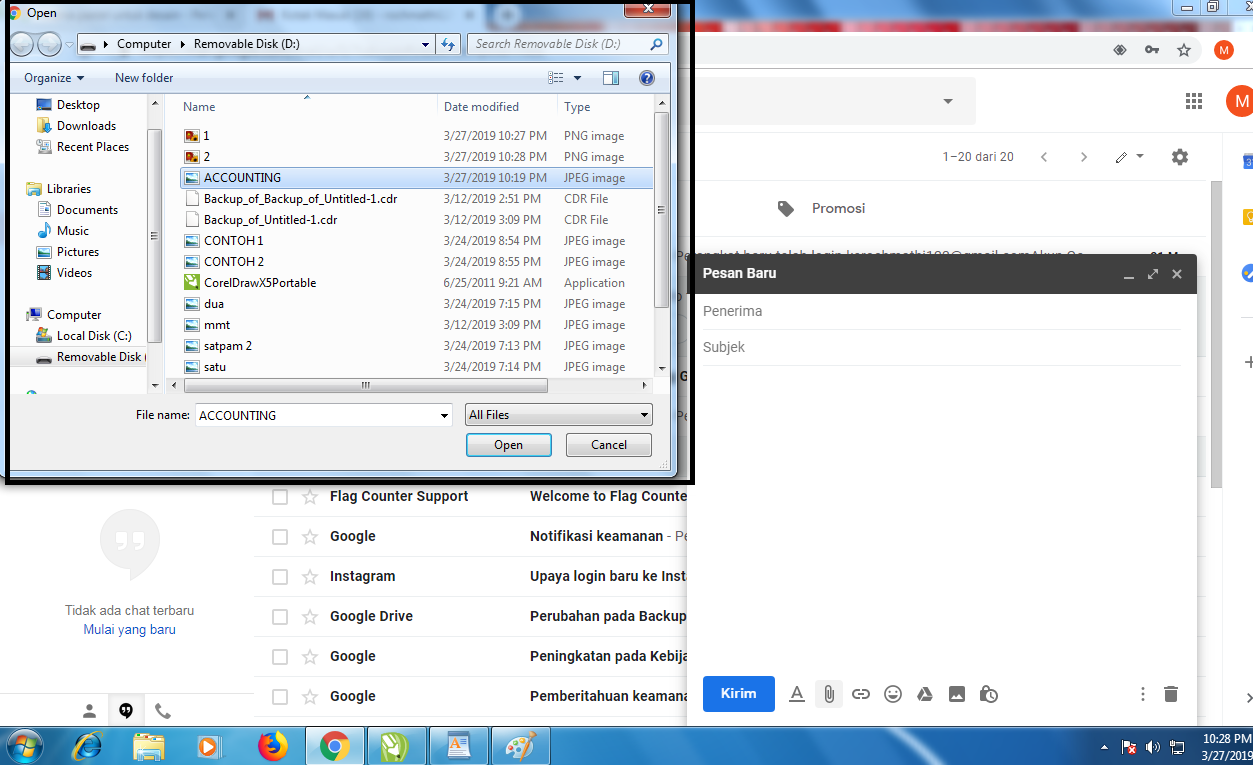Click the insert photo icon in compose toolbar
The image size is (1253, 765).
click(x=956, y=693)
